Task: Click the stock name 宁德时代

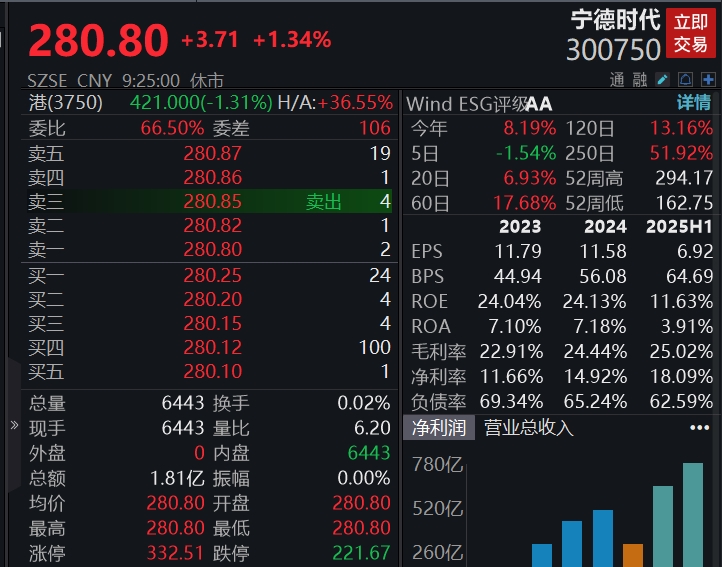Action: (616, 20)
